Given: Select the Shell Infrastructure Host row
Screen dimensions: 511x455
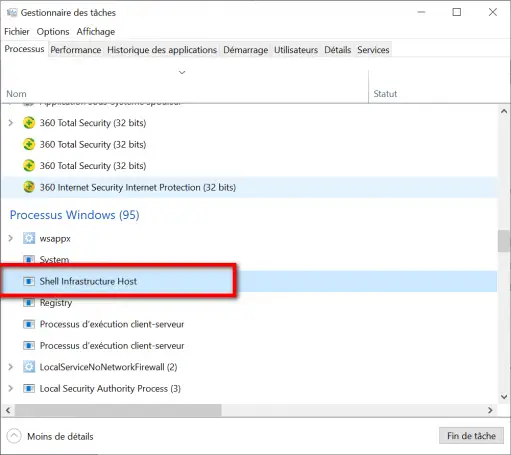Looking at the screenshot, I should (x=249, y=281).
